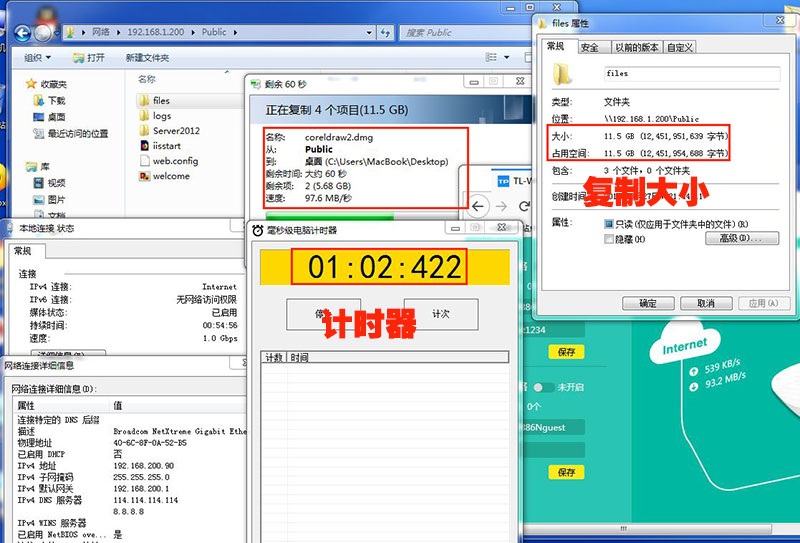Click the stop button in timer window
The height and width of the screenshot is (543, 800).
[323, 314]
